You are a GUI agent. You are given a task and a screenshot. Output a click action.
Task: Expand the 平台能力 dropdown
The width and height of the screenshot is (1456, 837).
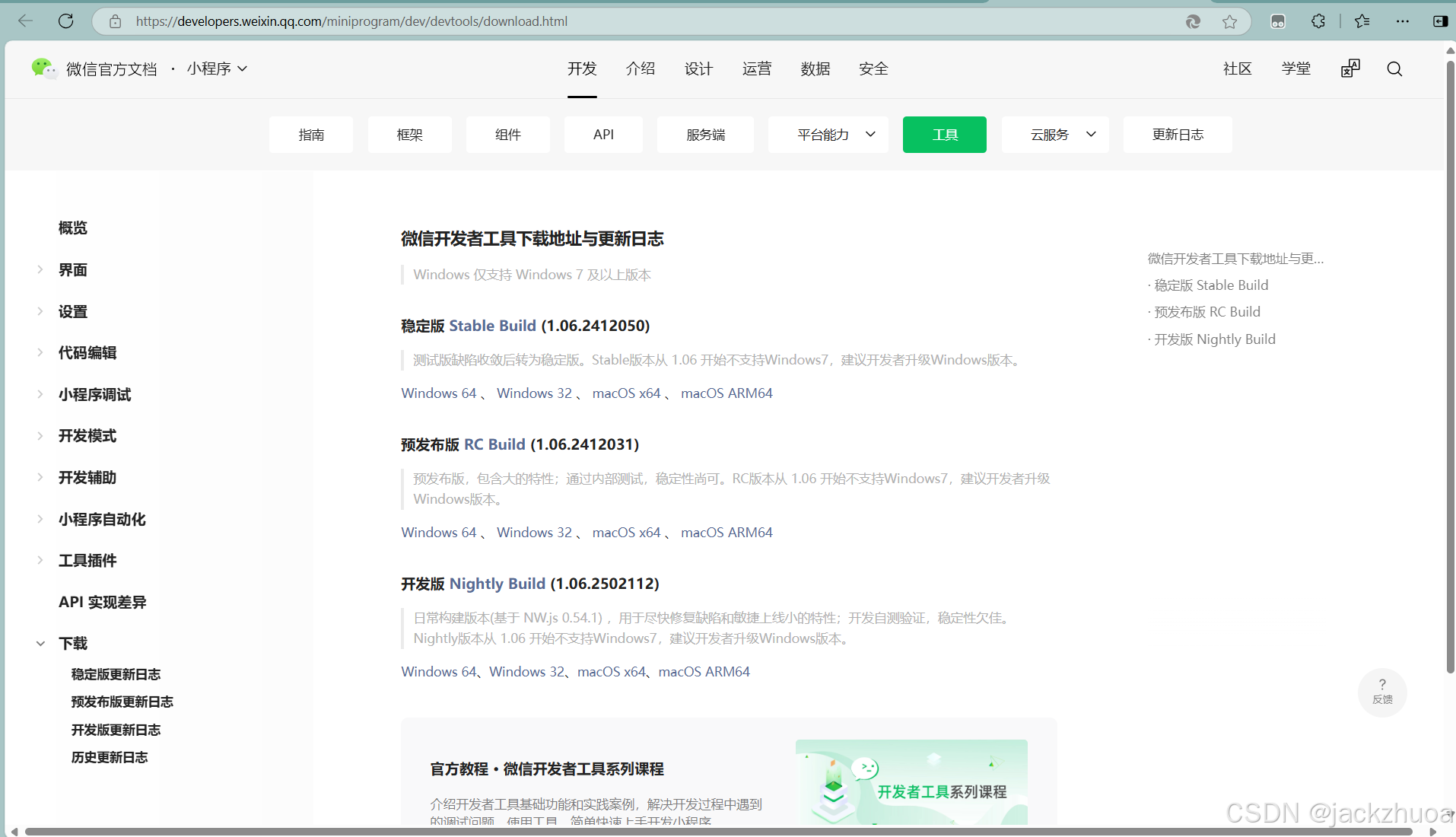(828, 135)
